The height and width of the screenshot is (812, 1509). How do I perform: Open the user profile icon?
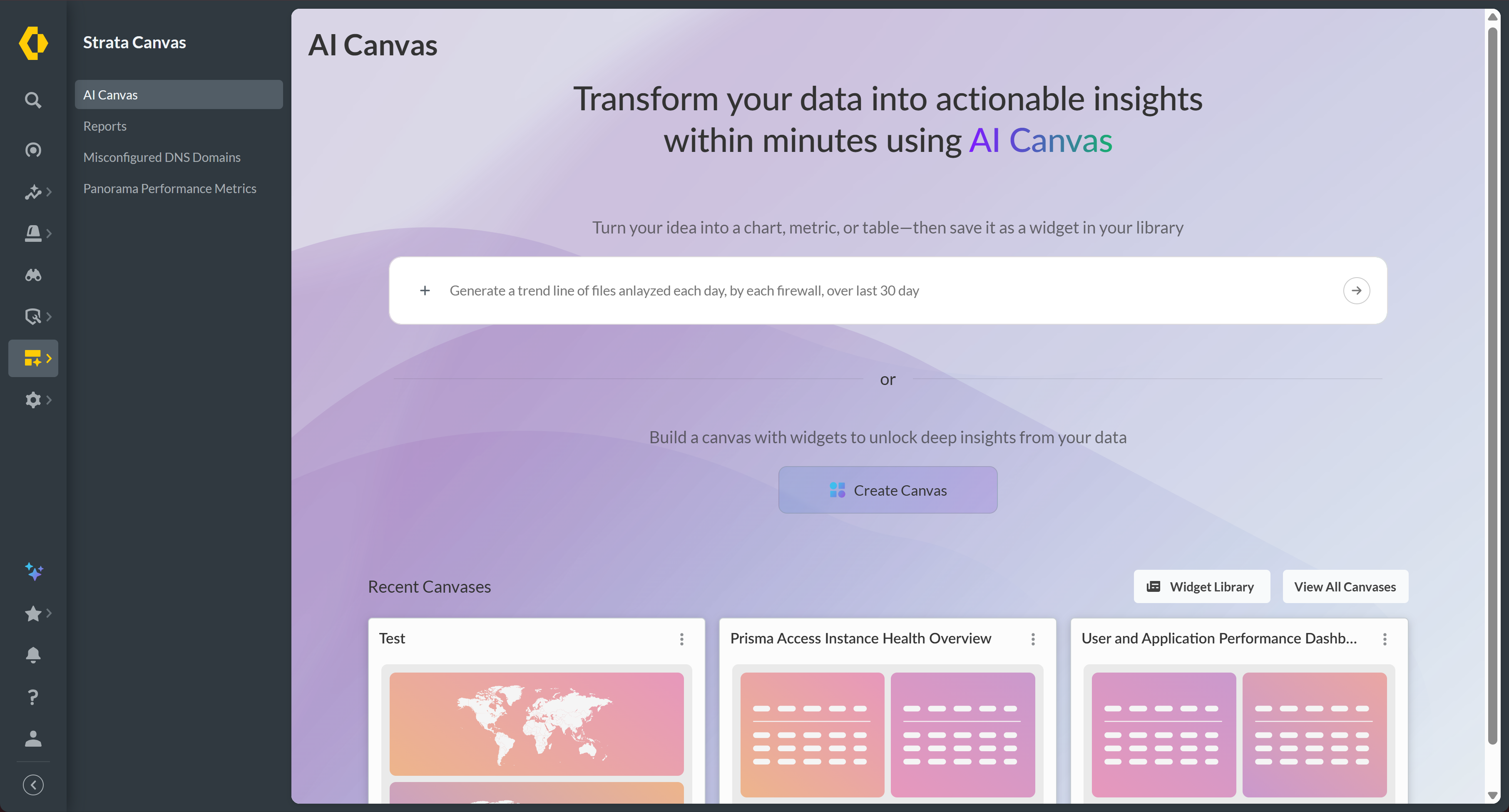pyautogui.click(x=33, y=739)
